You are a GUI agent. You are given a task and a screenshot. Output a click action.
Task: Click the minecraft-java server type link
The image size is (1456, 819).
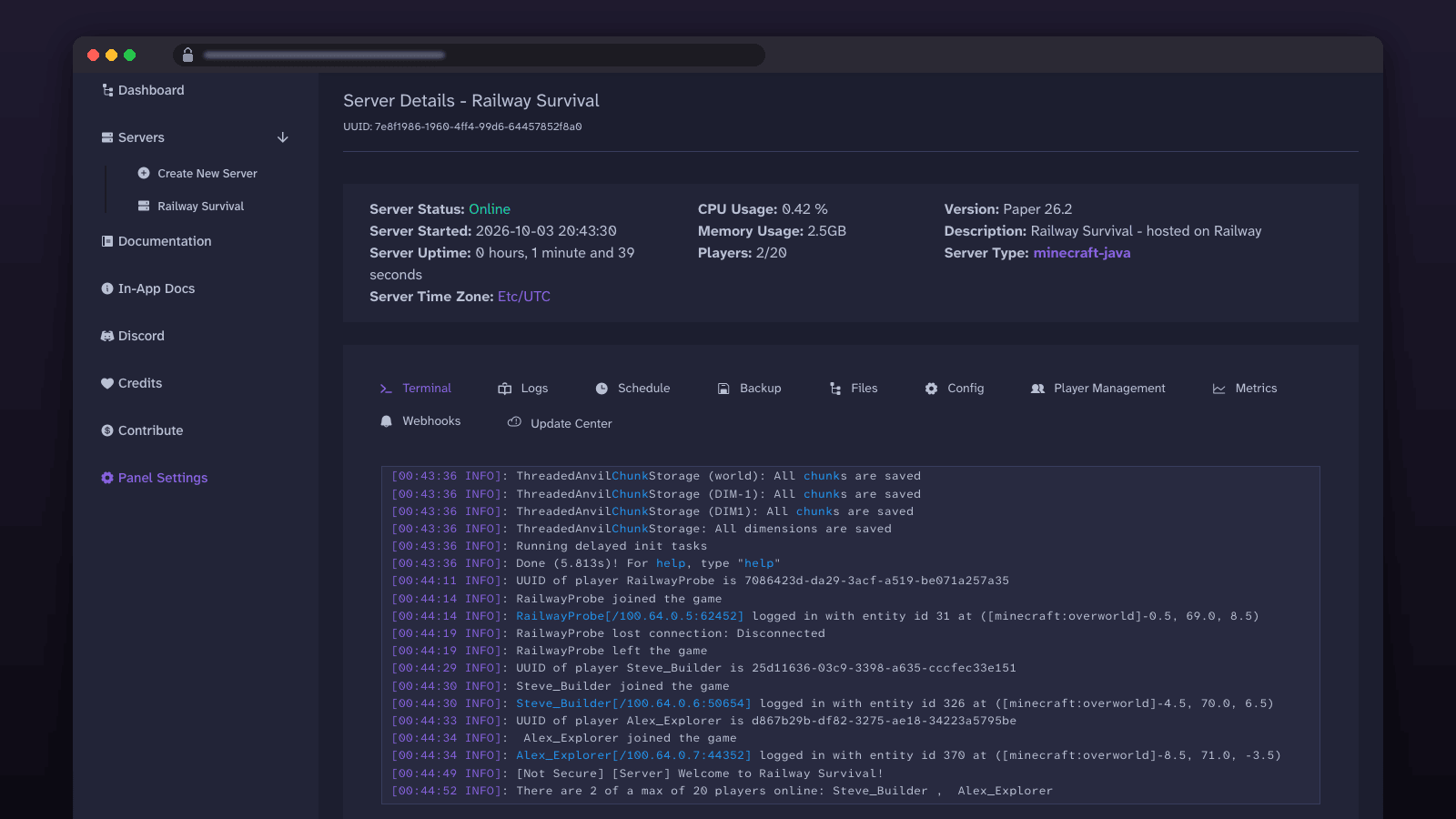1082,253
